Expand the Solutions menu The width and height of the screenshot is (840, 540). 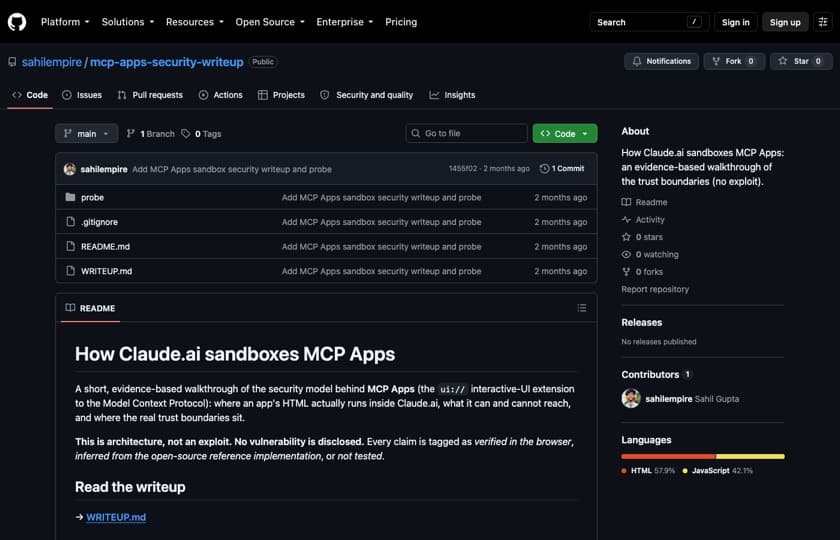point(128,22)
